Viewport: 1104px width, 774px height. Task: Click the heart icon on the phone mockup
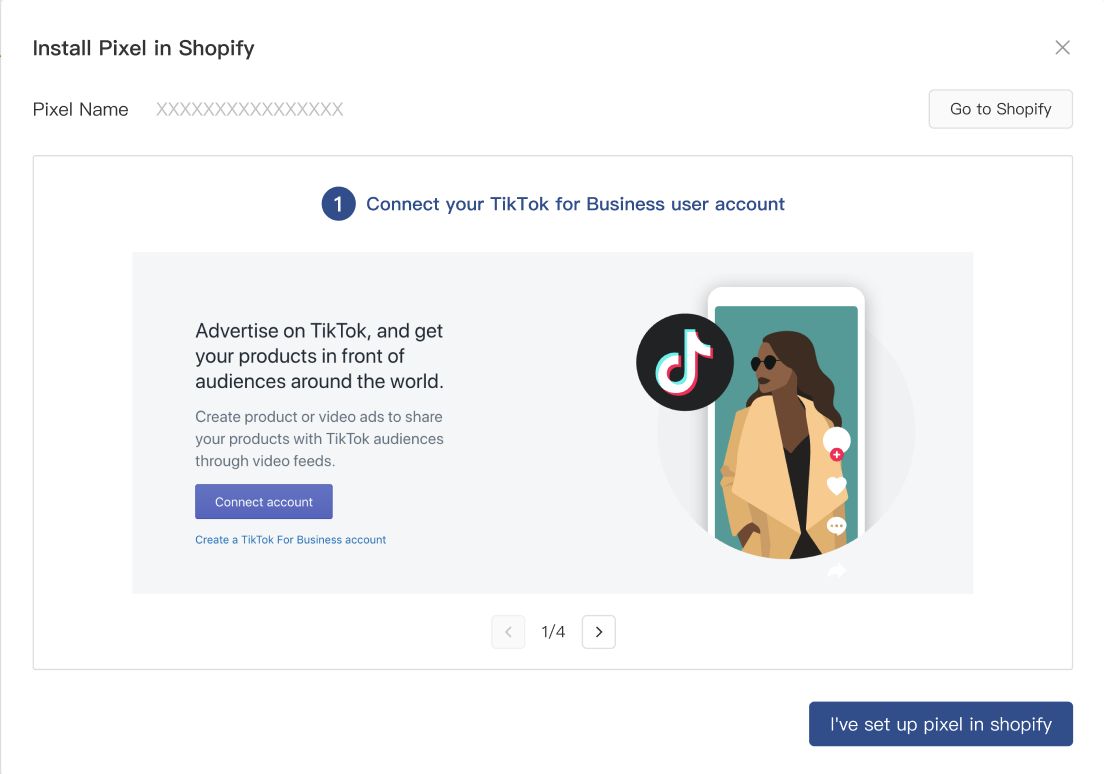(835, 485)
